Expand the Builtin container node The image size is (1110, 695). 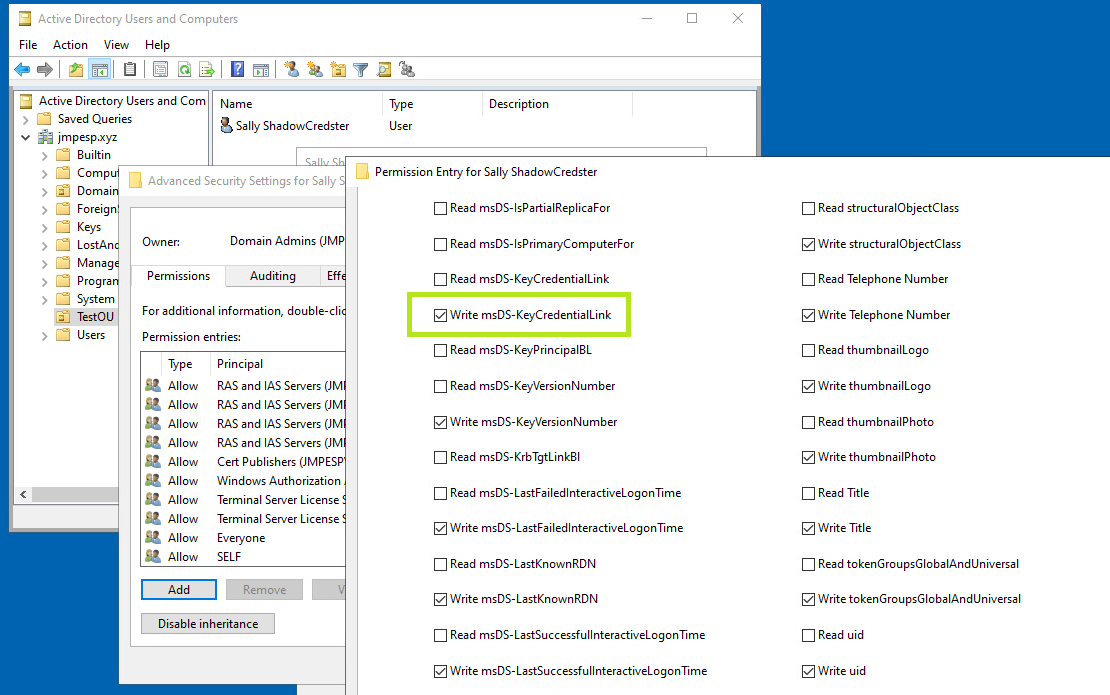pyautogui.click(x=45, y=155)
